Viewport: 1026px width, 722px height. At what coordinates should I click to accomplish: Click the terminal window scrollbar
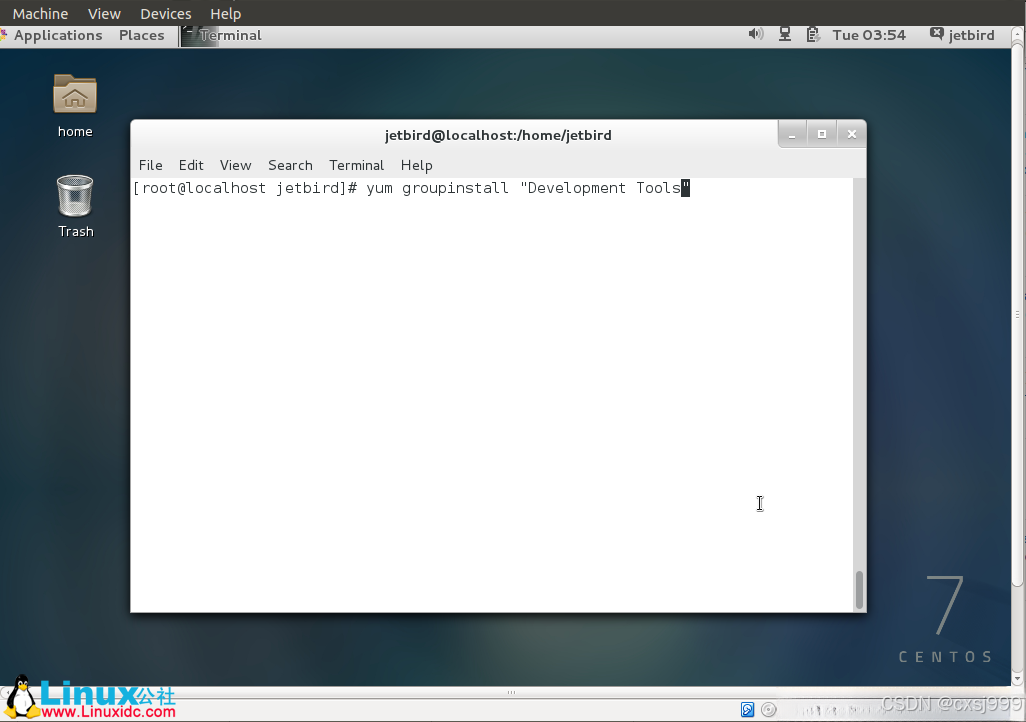pos(858,590)
